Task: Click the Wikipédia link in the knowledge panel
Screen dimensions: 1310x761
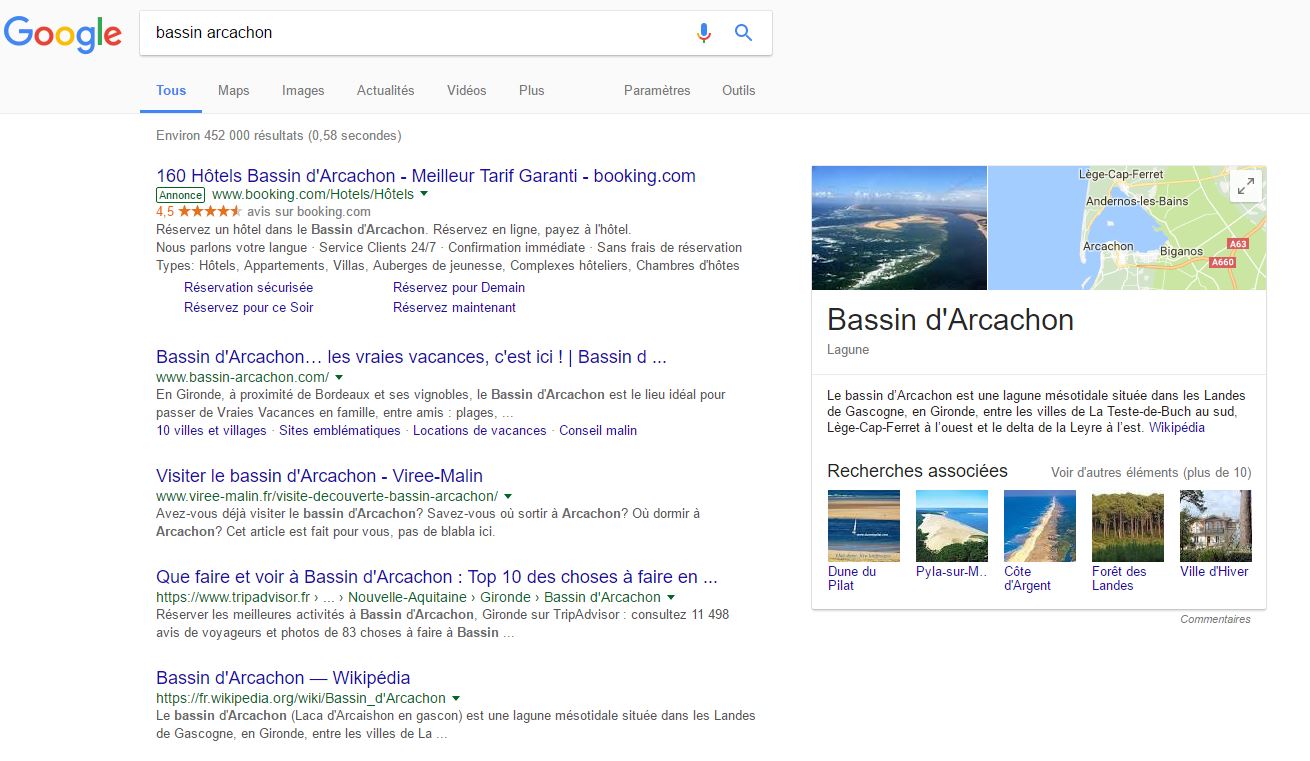Action: click(1177, 427)
